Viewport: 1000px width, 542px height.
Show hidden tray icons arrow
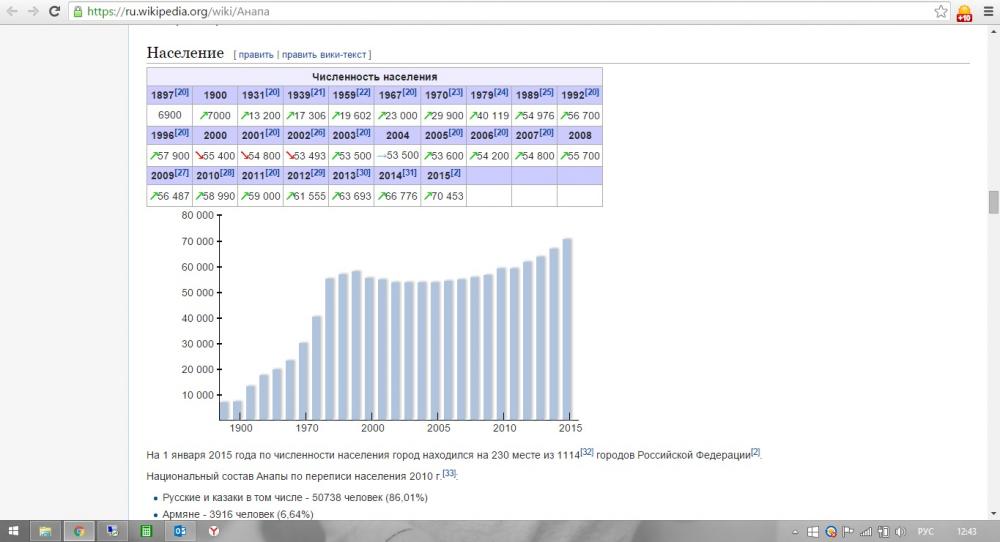(795, 532)
